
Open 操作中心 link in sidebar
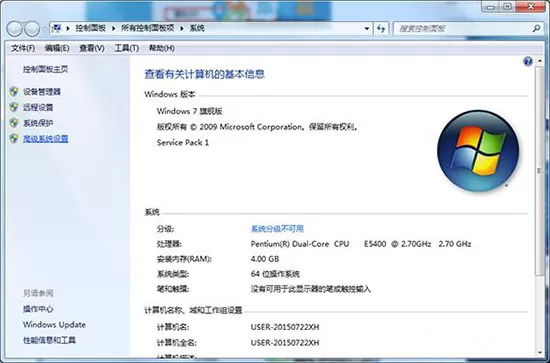[38, 309]
